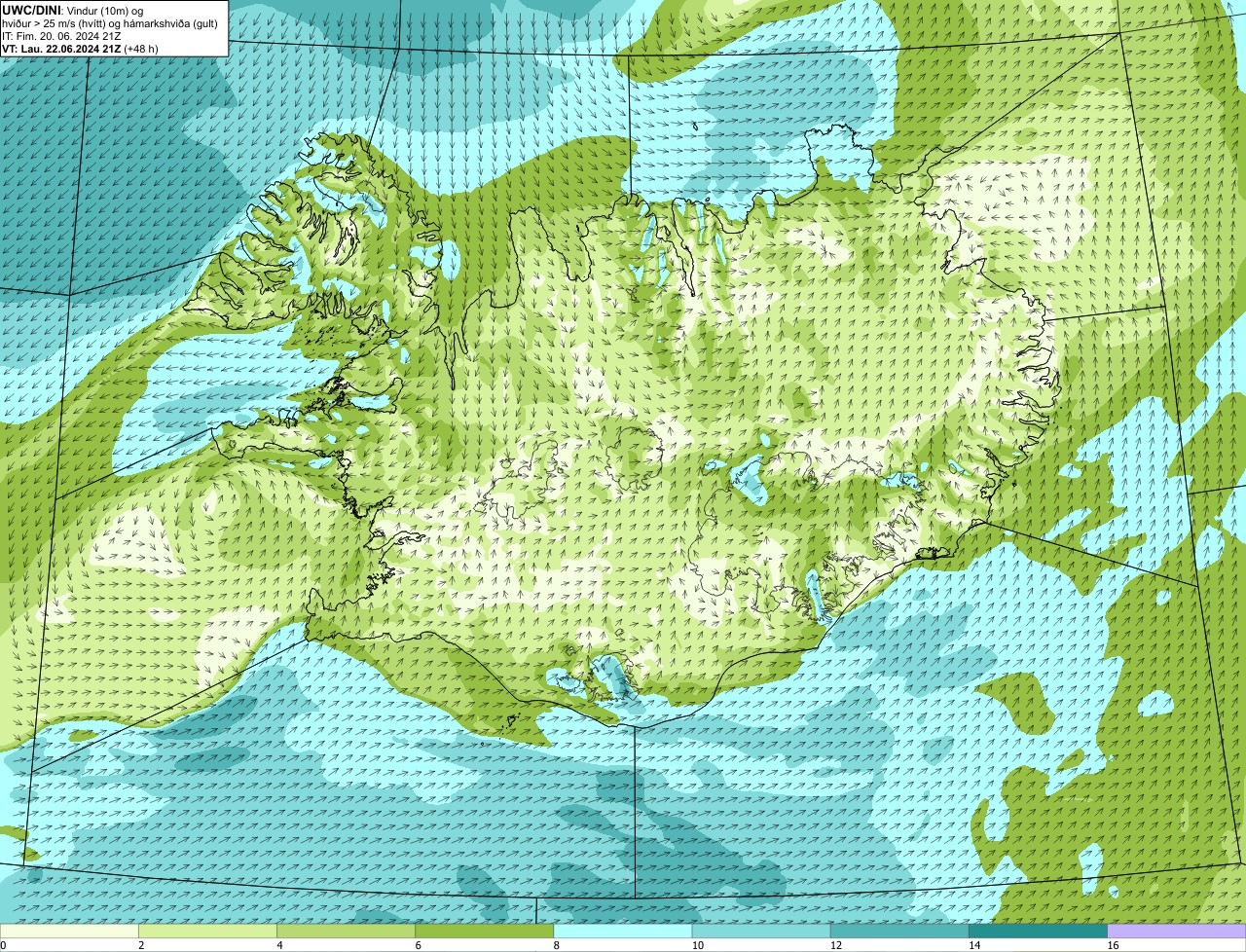The width and height of the screenshot is (1246, 952).
Task: Click the '8' label on the scale
Action: [557, 945]
